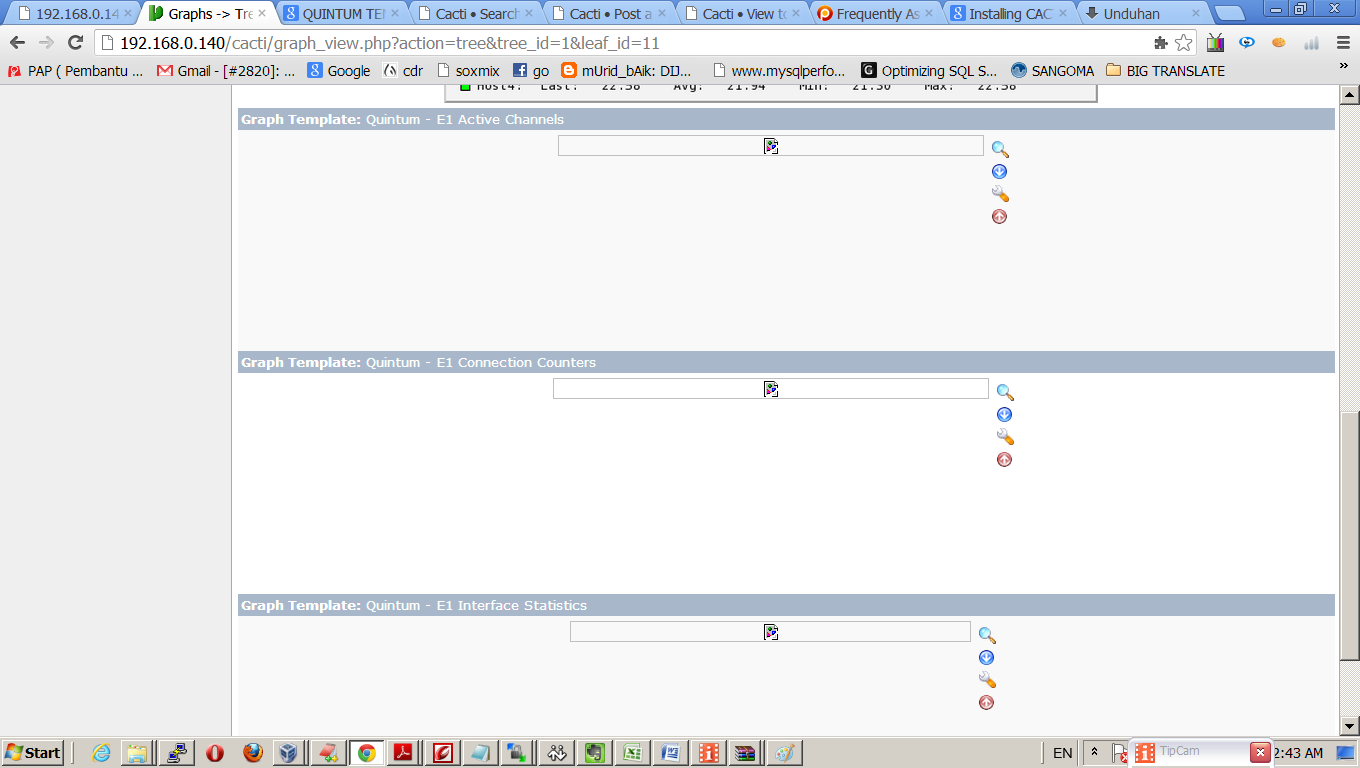
Task: Close the TipCam popup
Action: (x=1260, y=752)
